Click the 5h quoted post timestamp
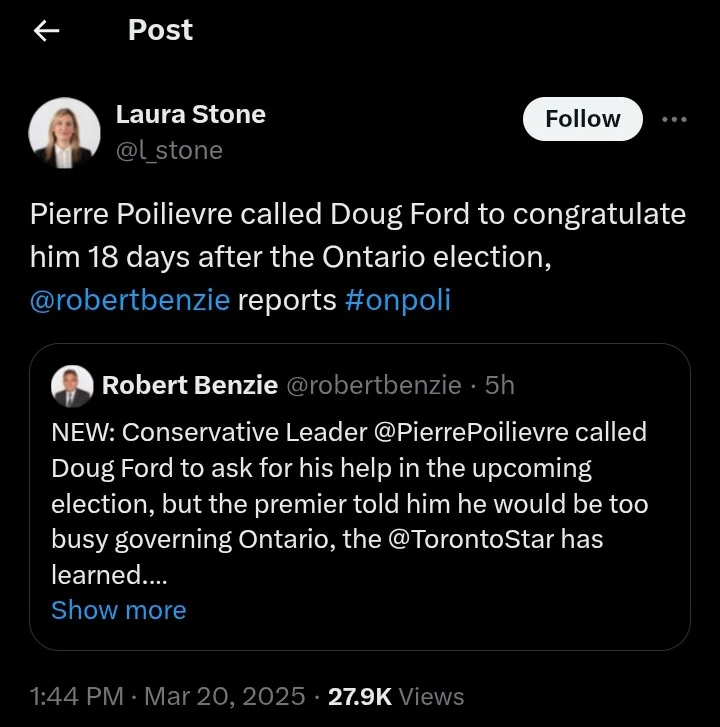Image resolution: width=720 pixels, height=727 pixels. (499, 385)
